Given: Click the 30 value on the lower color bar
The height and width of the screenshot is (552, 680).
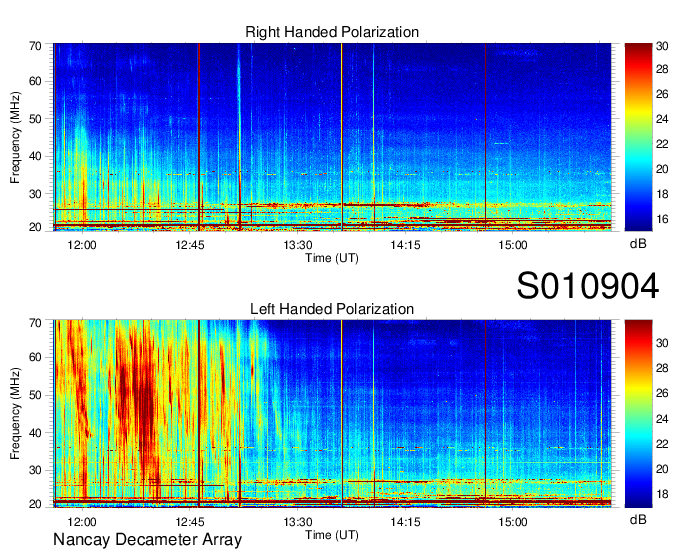Looking at the screenshot, I should click(662, 343).
